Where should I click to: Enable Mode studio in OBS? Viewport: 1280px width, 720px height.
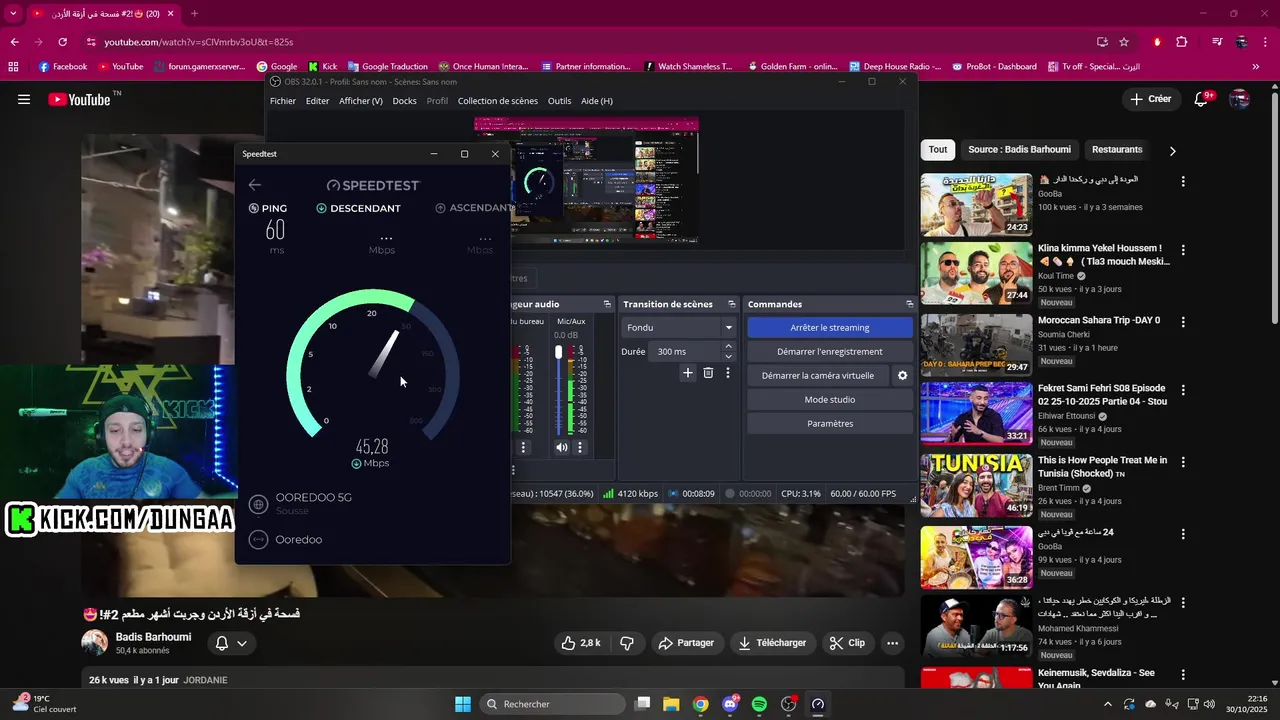pos(830,400)
